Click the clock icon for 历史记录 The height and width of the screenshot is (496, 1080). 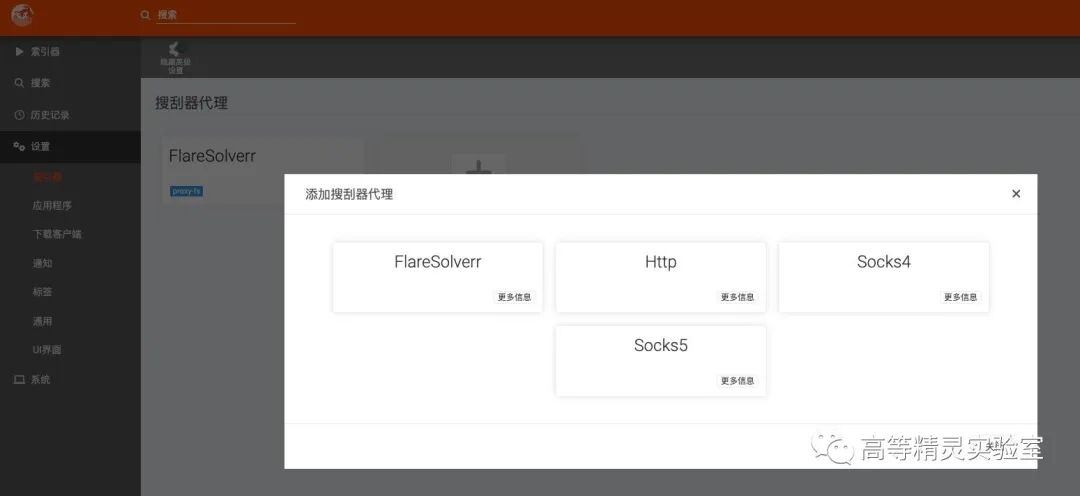click(19, 115)
